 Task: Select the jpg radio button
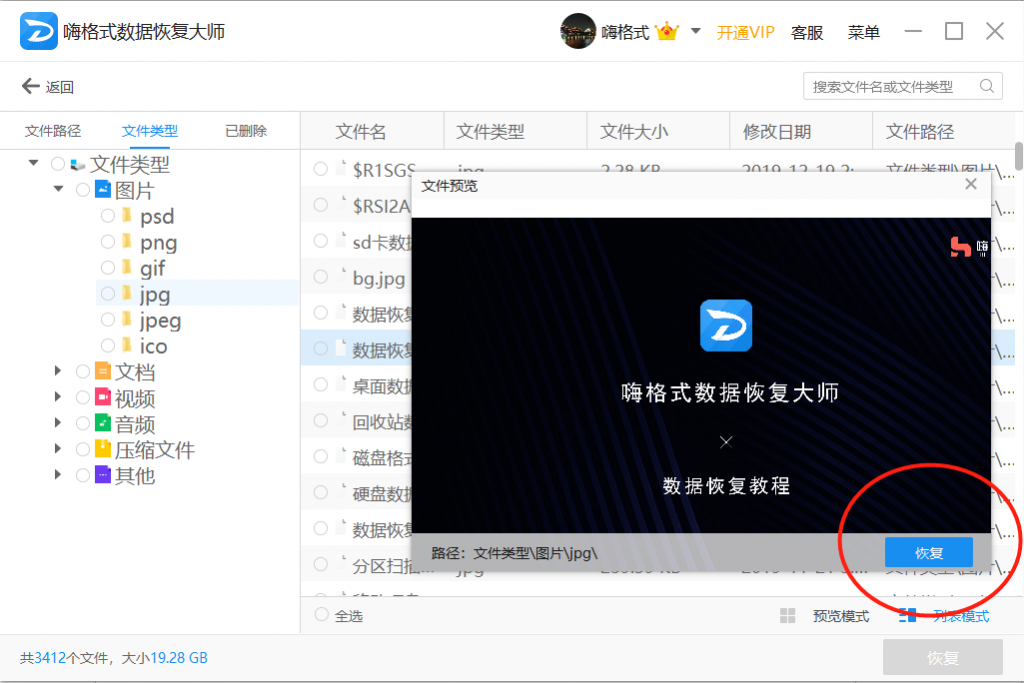(108, 294)
